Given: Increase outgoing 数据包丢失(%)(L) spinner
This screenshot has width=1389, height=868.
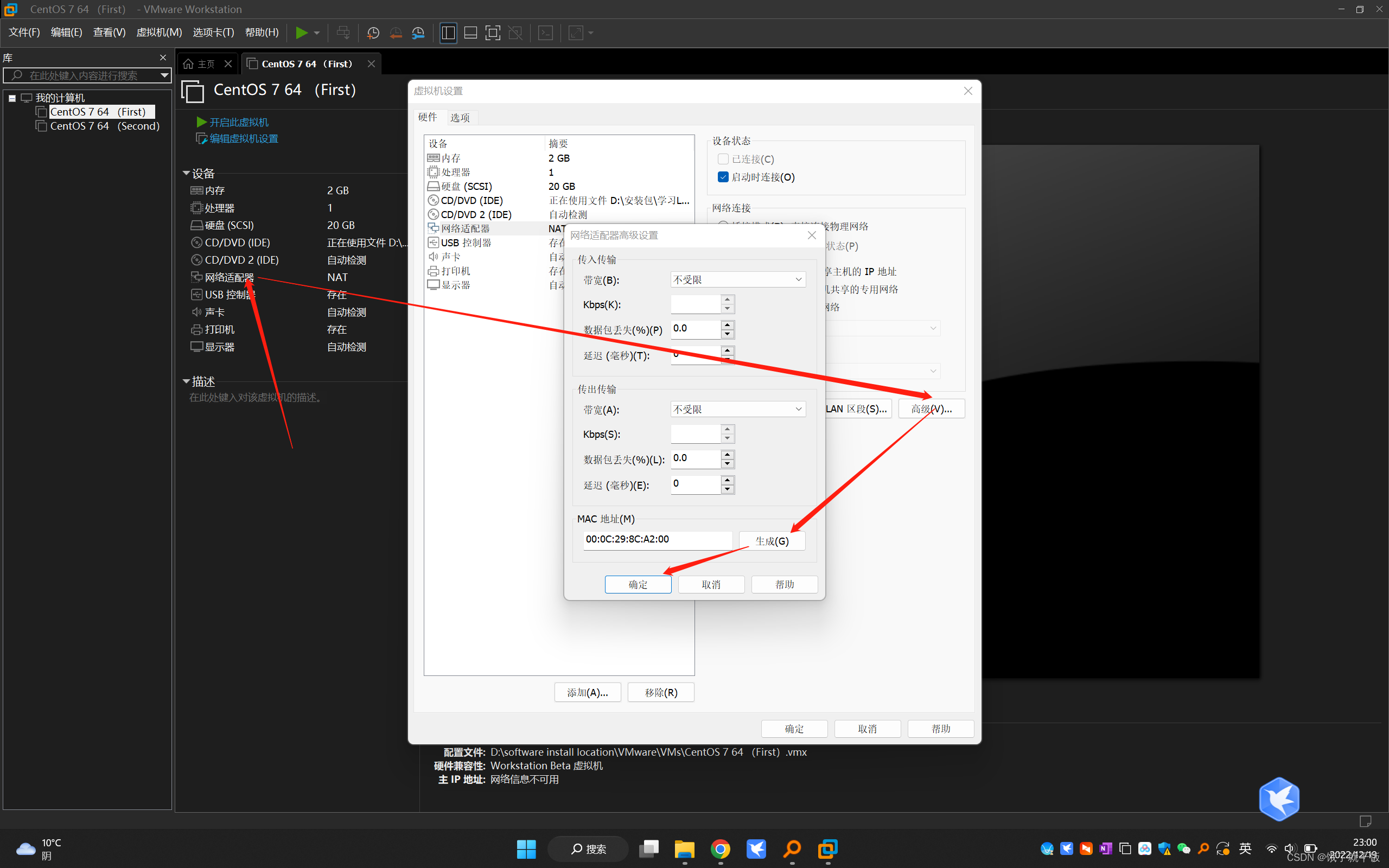Looking at the screenshot, I should click(727, 454).
